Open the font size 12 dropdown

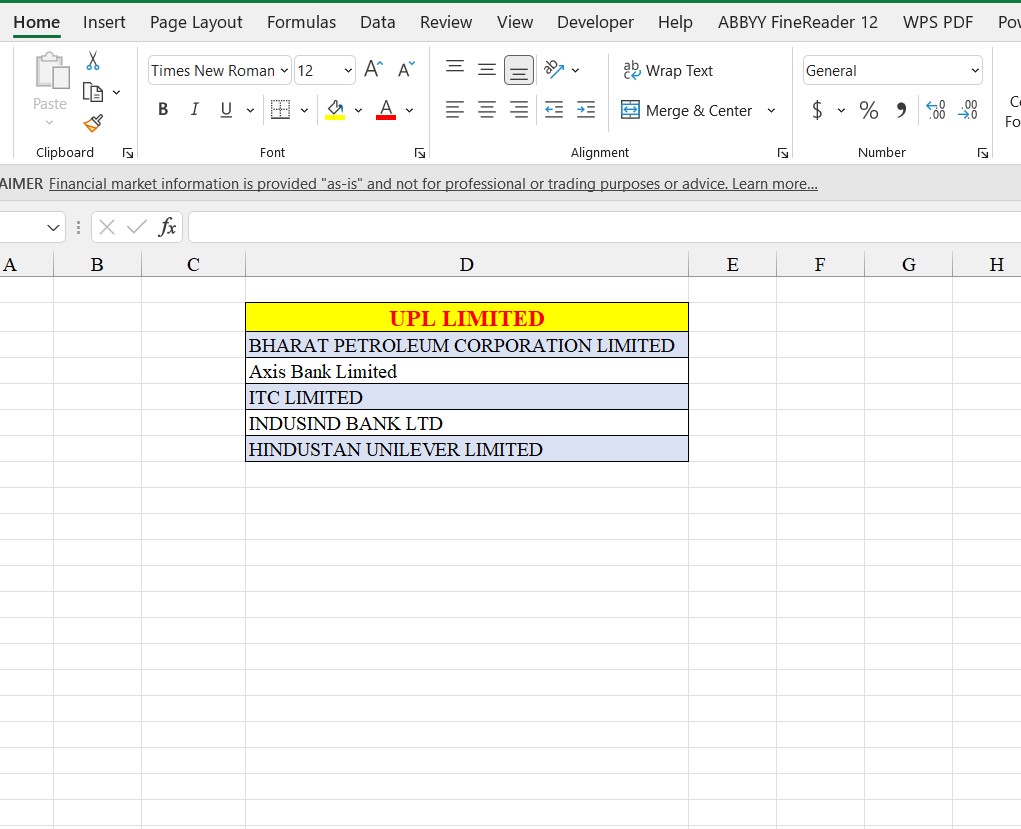[348, 70]
